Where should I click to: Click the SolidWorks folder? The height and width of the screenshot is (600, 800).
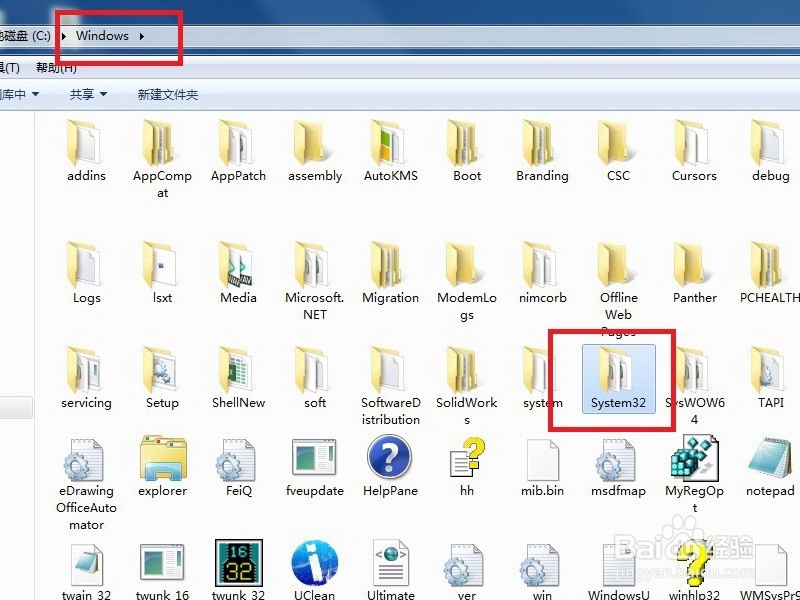467,386
